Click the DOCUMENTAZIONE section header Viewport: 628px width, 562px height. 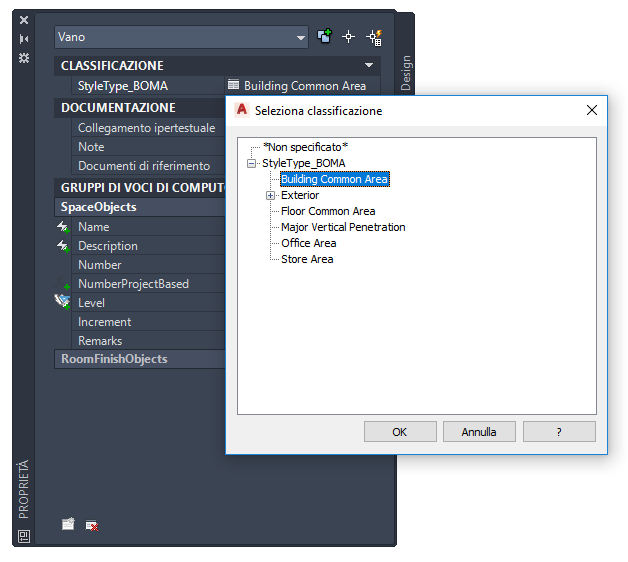click(x=139, y=107)
